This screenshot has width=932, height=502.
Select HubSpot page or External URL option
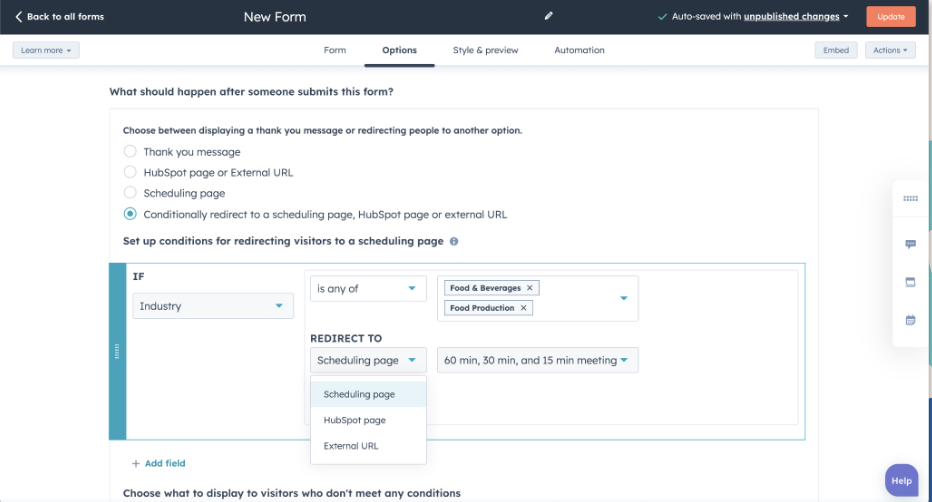[130, 172]
